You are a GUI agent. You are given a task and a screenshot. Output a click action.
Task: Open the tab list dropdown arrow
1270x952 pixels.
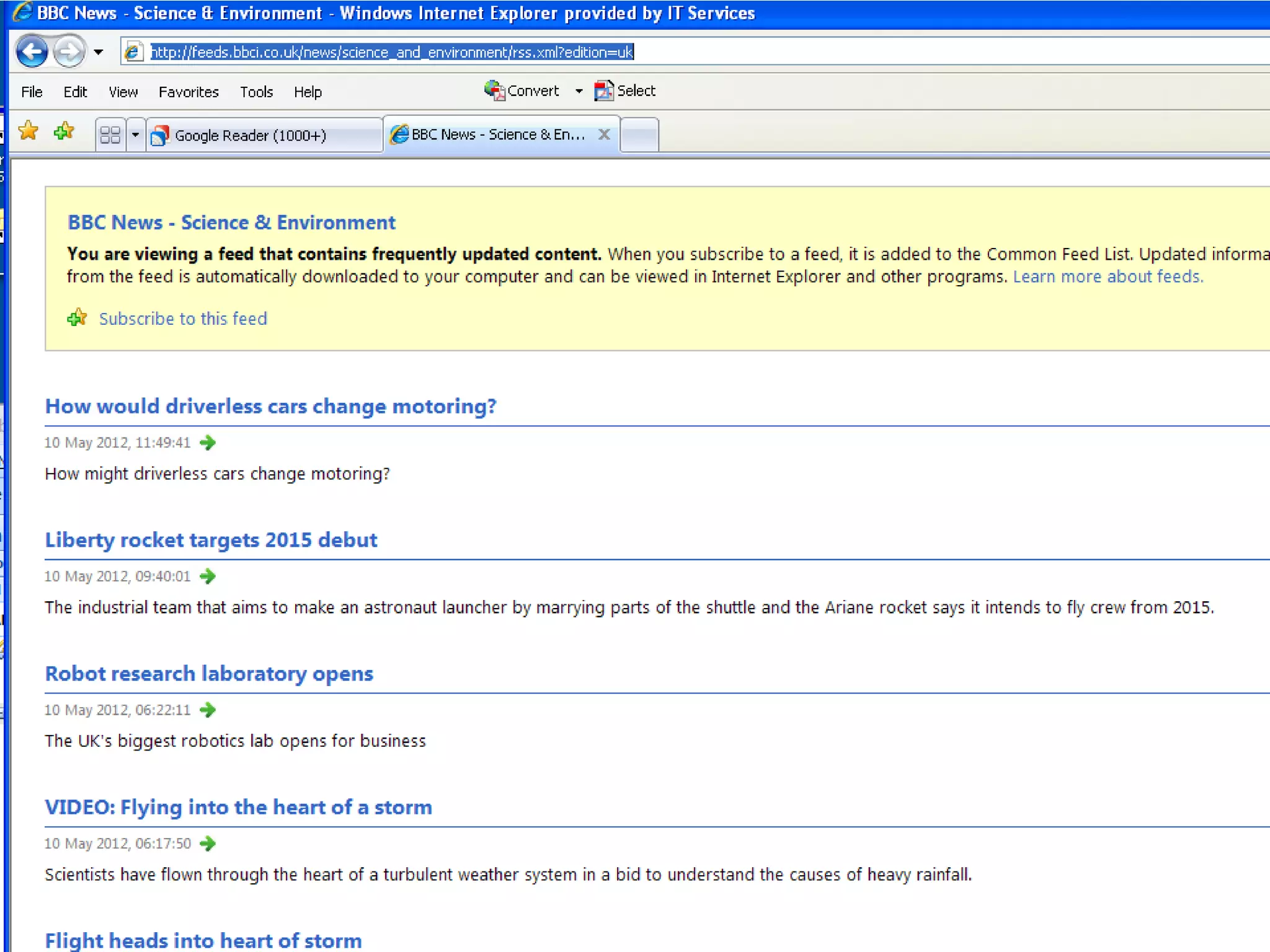(x=135, y=134)
